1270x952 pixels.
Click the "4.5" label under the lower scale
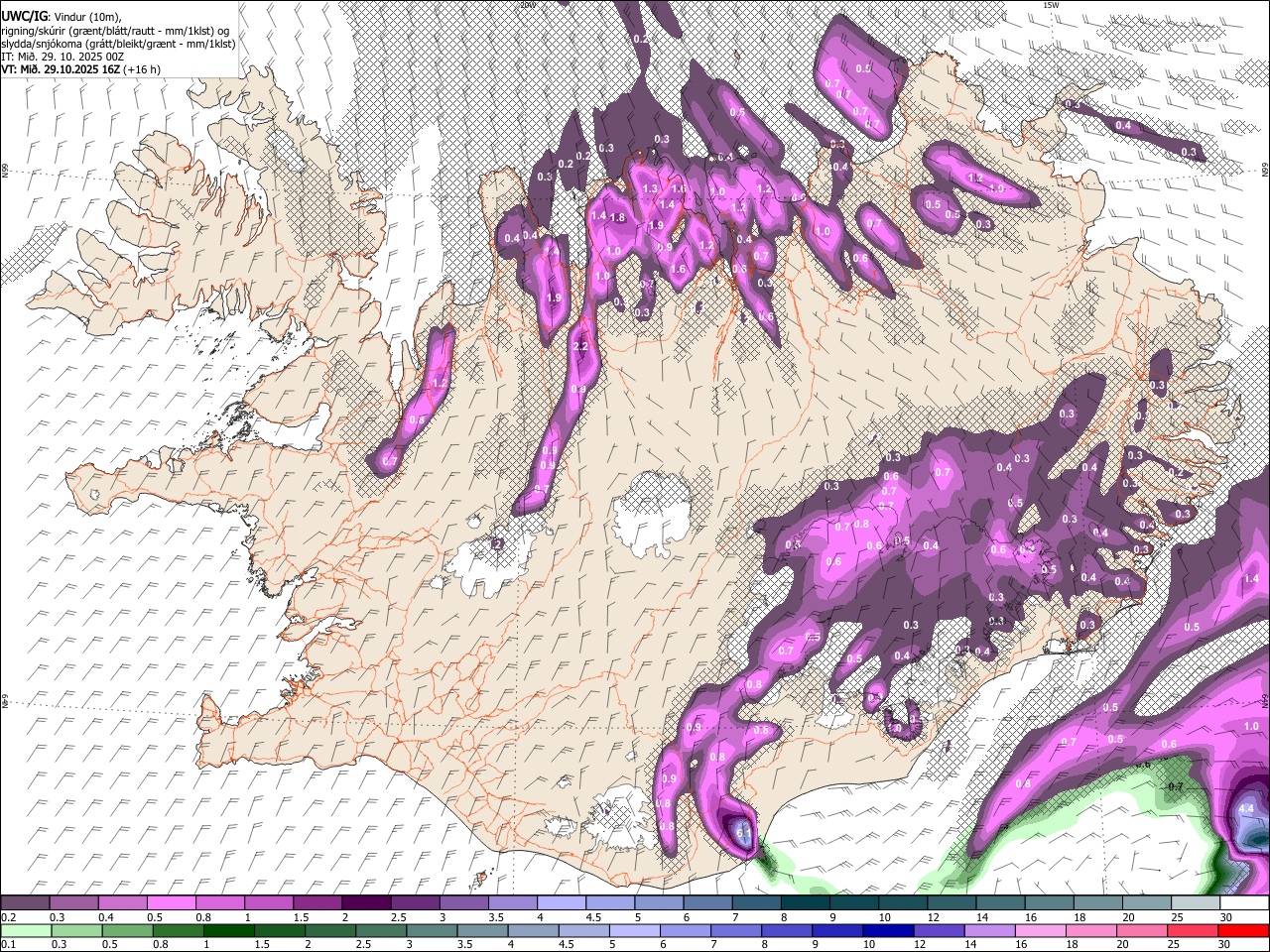tap(567, 944)
